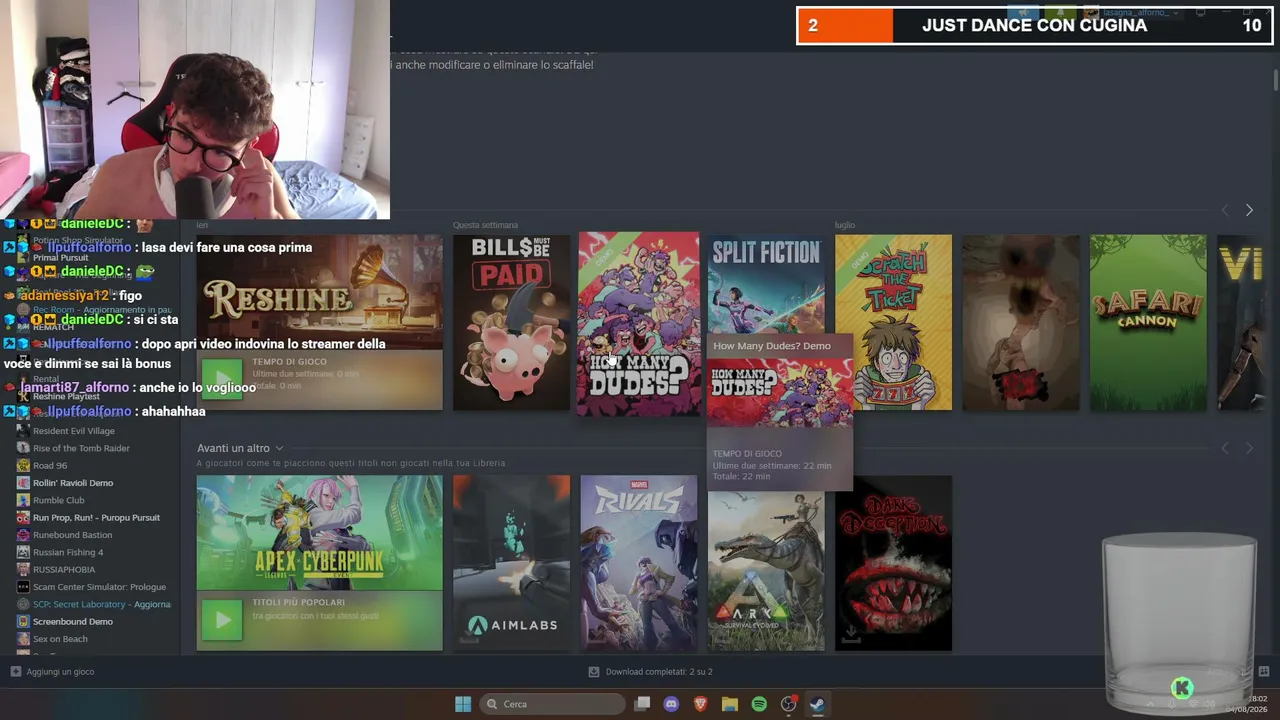
Task: Select the large How Many Dudes? cover
Action: (x=639, y=324)
